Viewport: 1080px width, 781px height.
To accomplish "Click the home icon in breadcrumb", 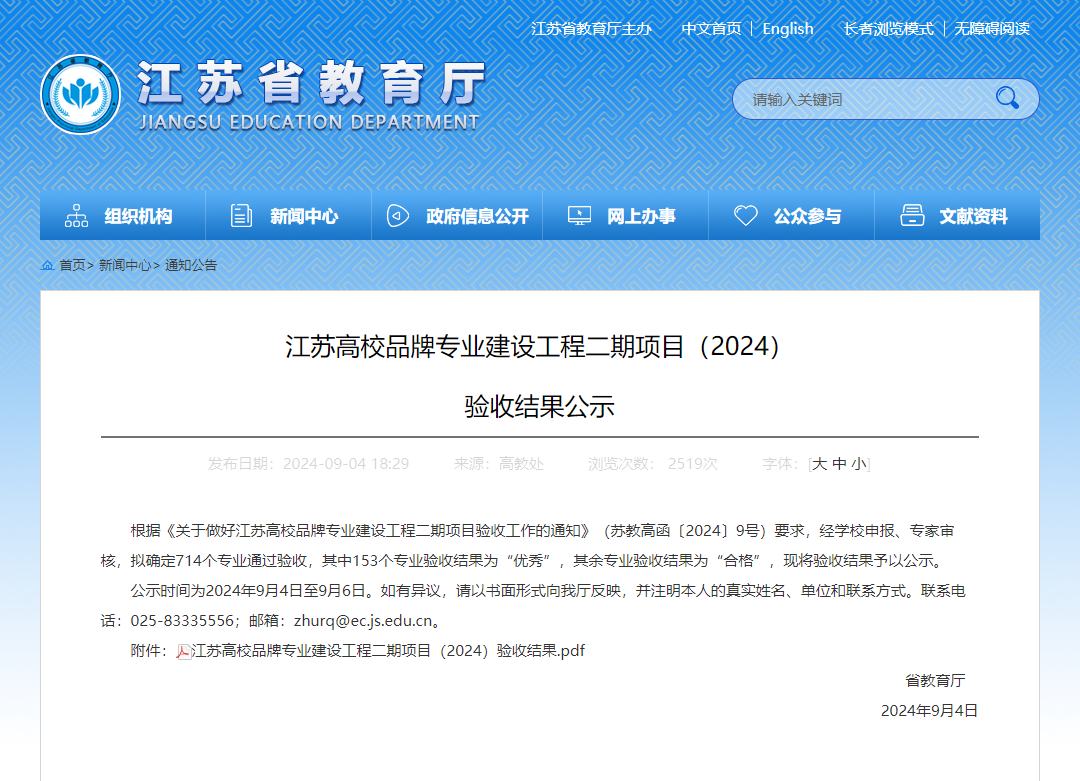I will tap(48, 265).
